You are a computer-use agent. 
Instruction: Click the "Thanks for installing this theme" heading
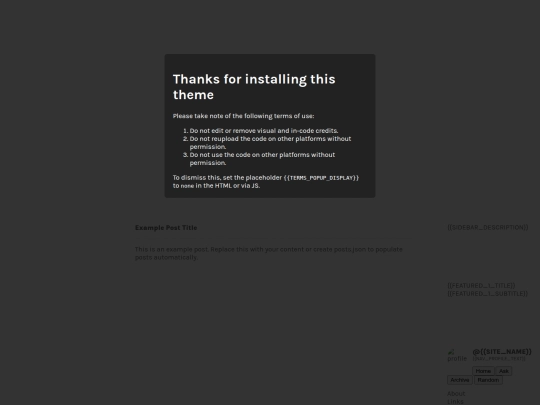coord(254,87)
